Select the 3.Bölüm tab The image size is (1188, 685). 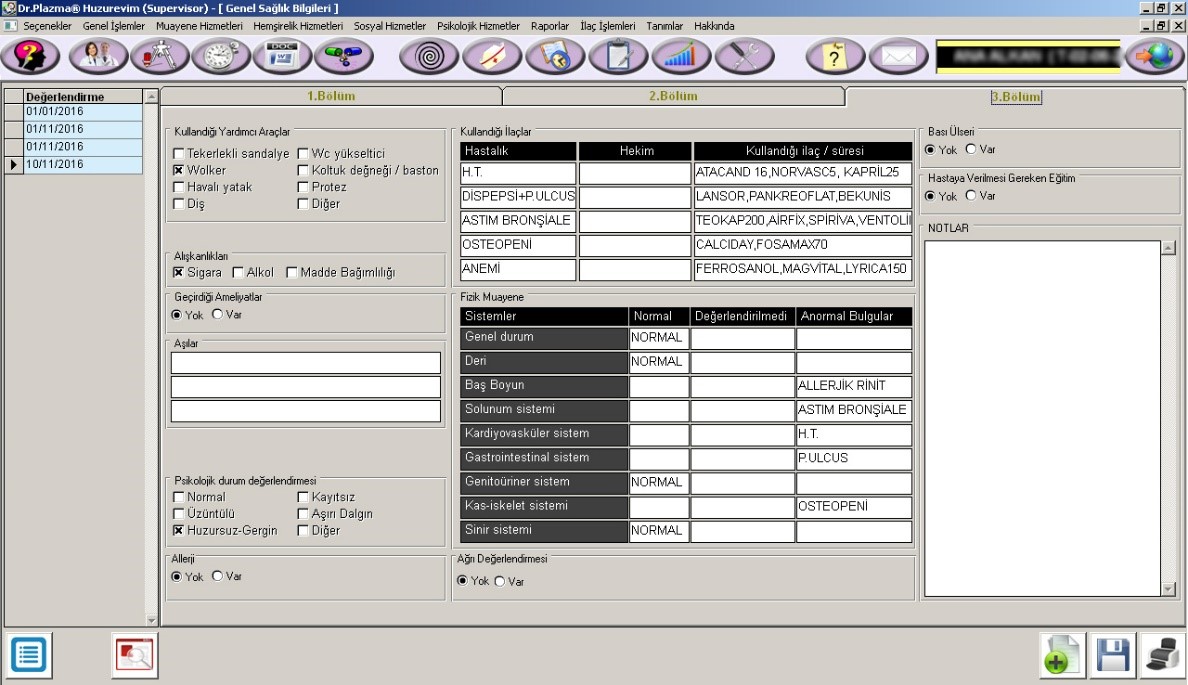click(1016, 97)
